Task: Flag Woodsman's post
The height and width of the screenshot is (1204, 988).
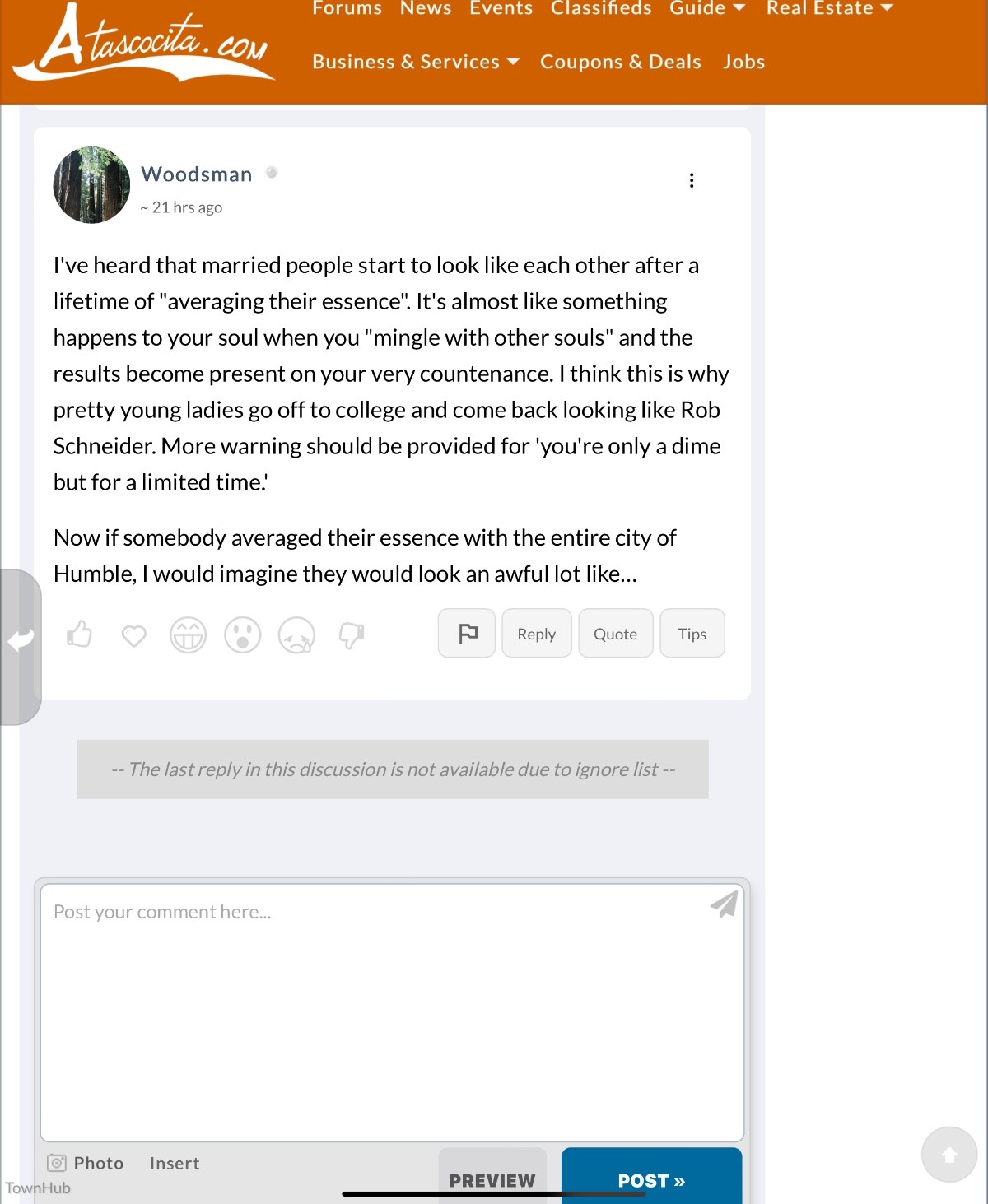Action: pyautogui.click(x=467, y=634)
